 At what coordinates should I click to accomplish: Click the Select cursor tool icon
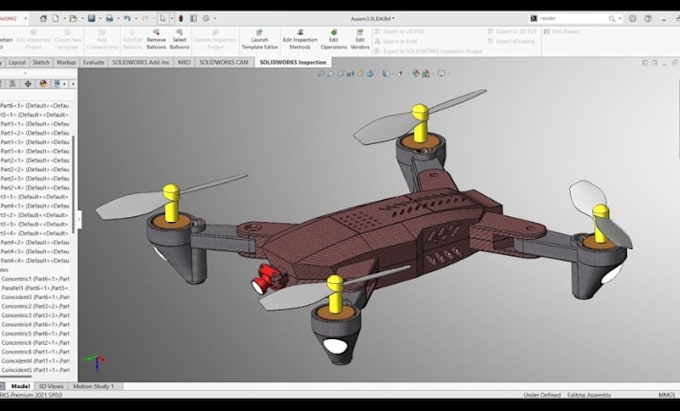click(x=163, y=19)
